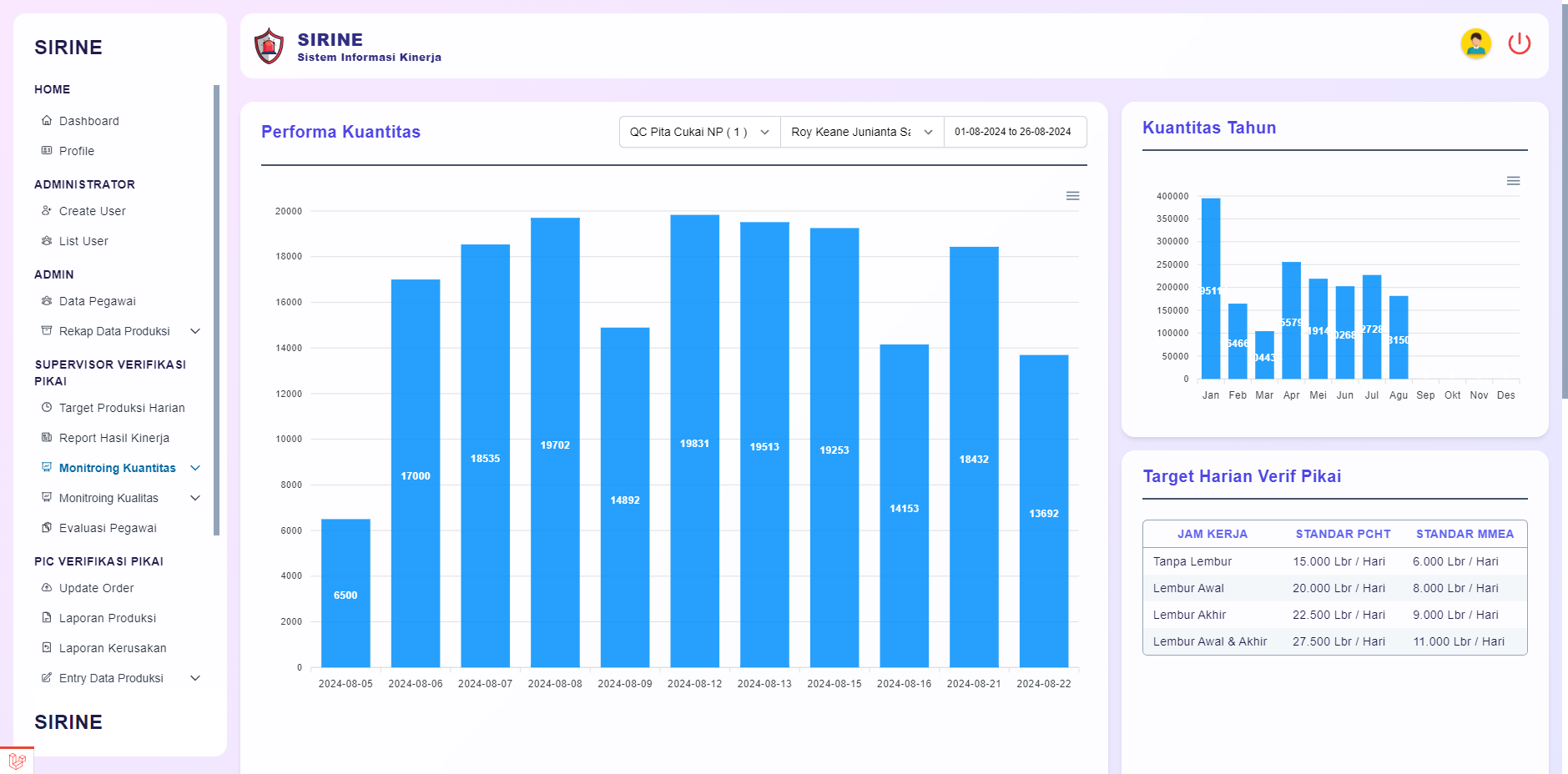Collapse the Monitroing Kuantitas submenu chevron
Screen dimensions: 1568x774
pyautogui.click(x=195, y=468)
